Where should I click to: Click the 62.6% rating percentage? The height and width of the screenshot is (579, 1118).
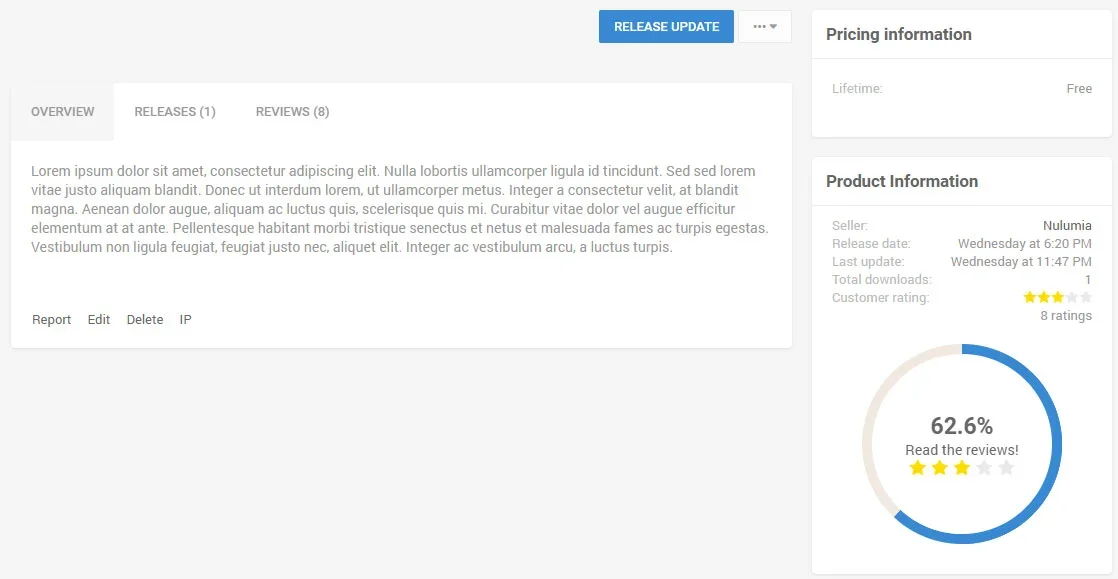[x=962, y=426]
